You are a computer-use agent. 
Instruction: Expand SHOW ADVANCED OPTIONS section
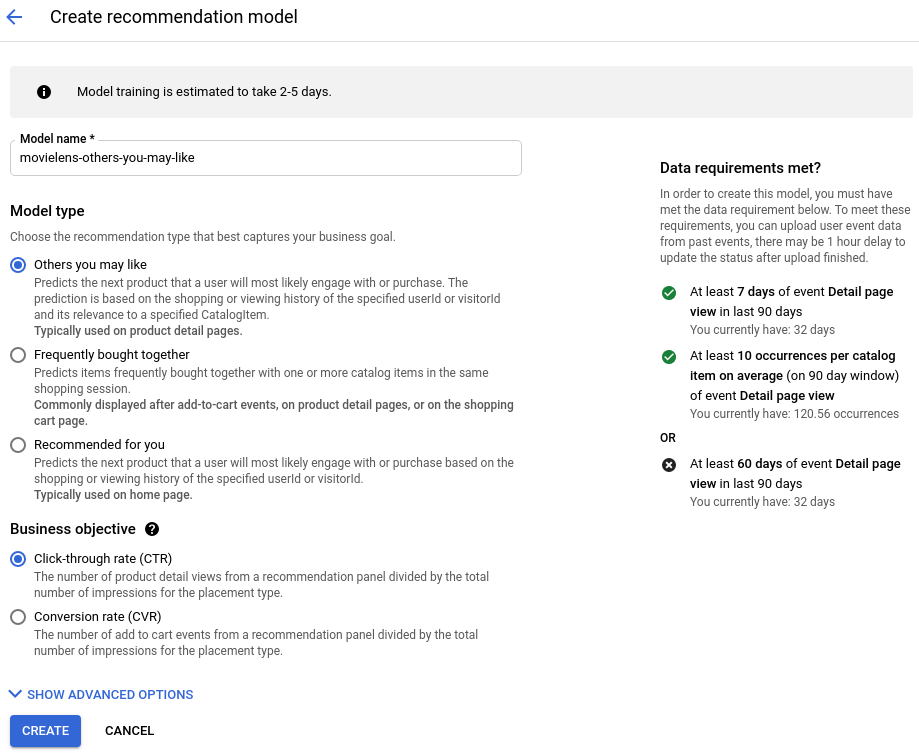110,694
